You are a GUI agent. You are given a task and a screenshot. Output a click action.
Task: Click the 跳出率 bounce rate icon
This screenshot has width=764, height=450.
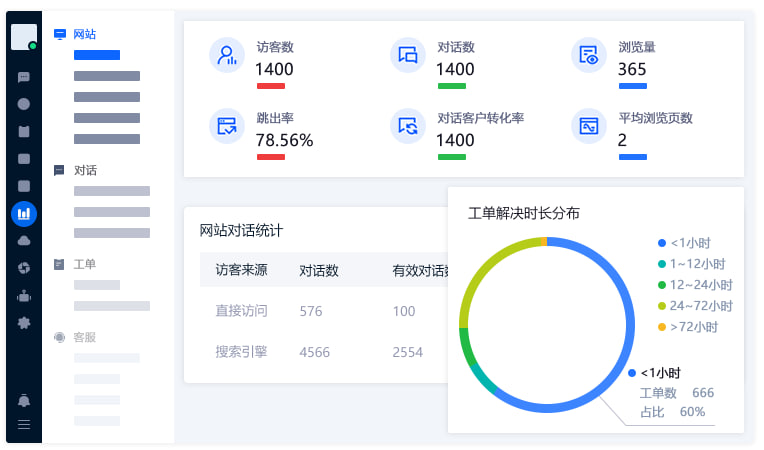pyautogui.click(x=227, y=126)
